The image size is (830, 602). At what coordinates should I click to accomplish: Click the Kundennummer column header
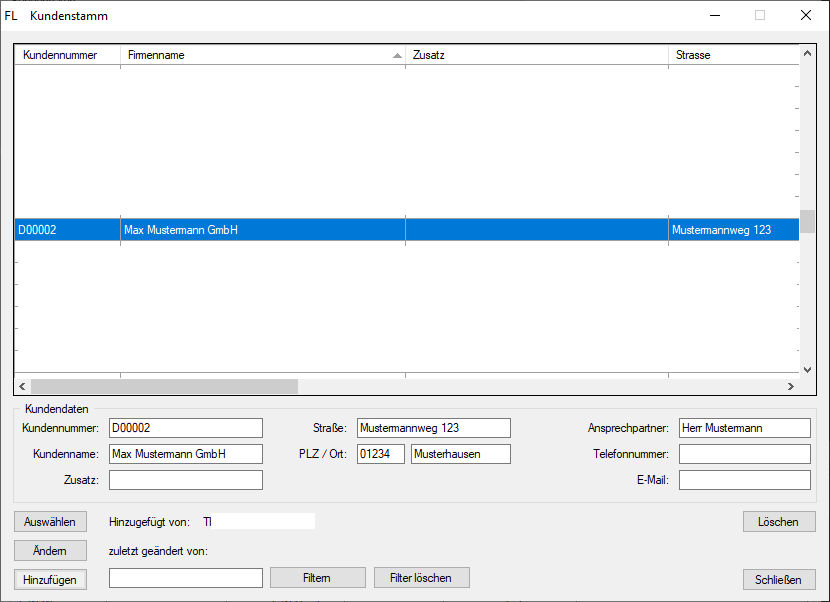tap(67, 55)
